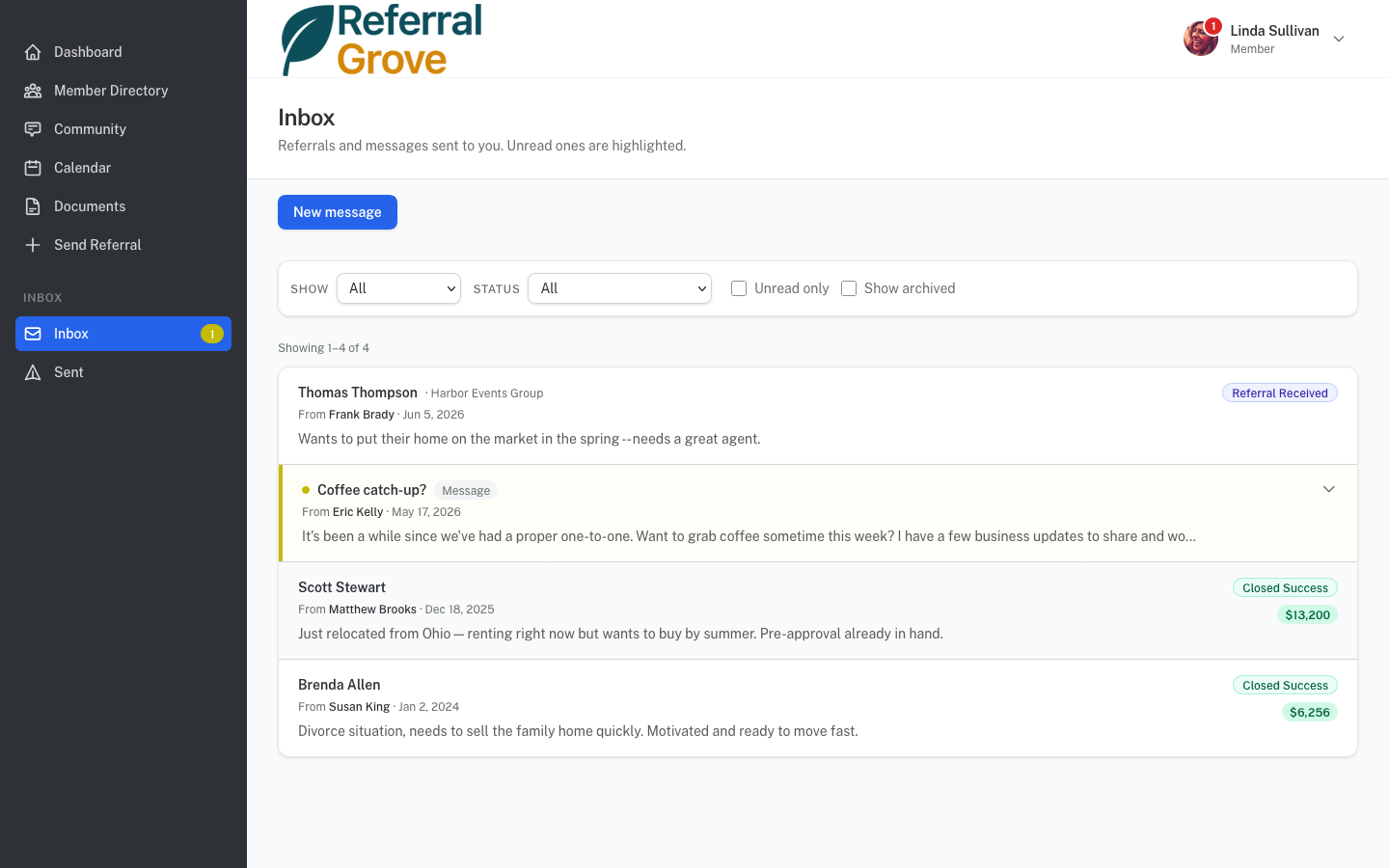This screenshot has width=1389, height=868.
Task: Click the unread dot beside Coffee catch-up
Action: coord(306,490)
